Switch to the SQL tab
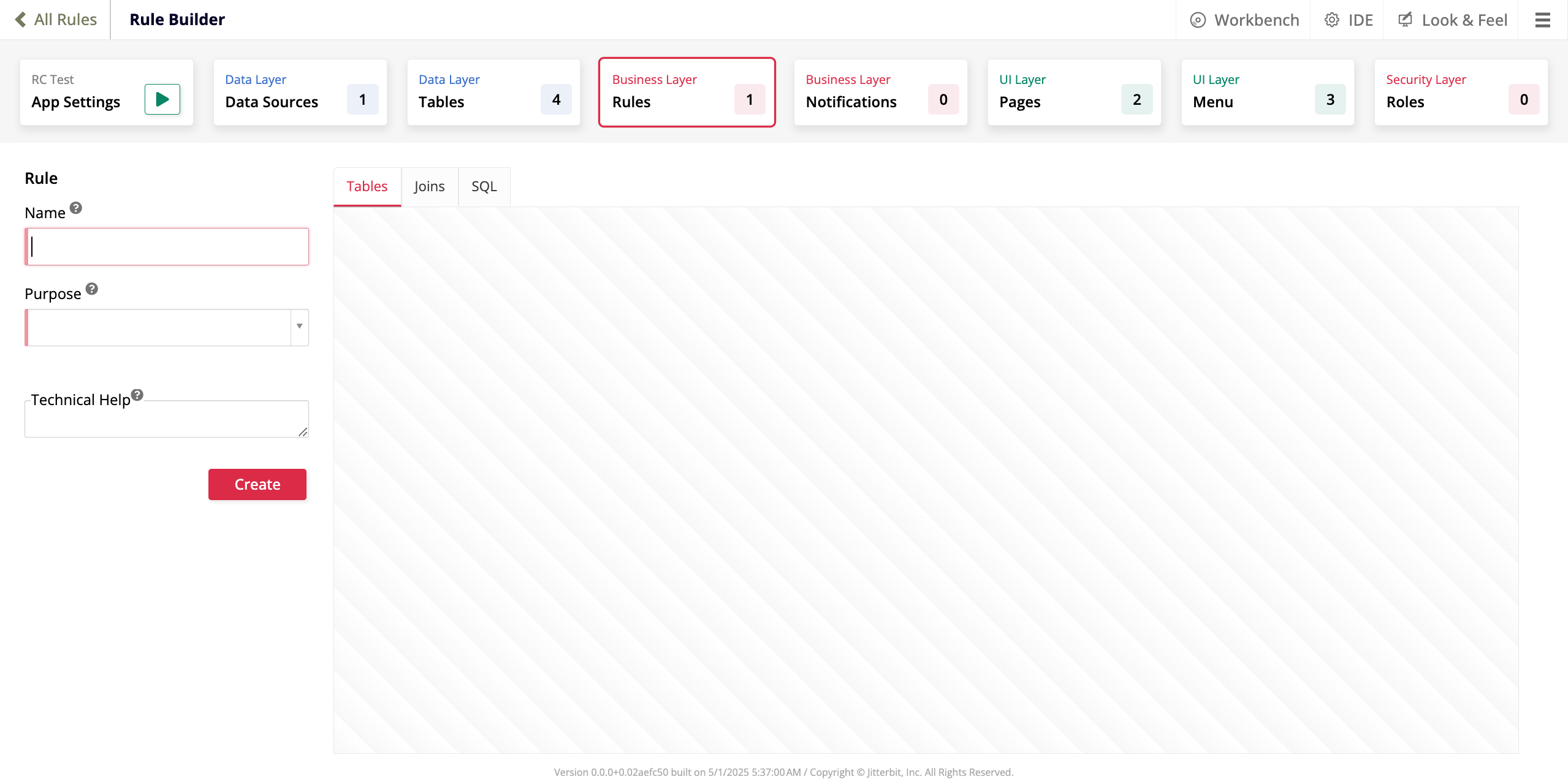1568x782 pixels. (484, 186)
